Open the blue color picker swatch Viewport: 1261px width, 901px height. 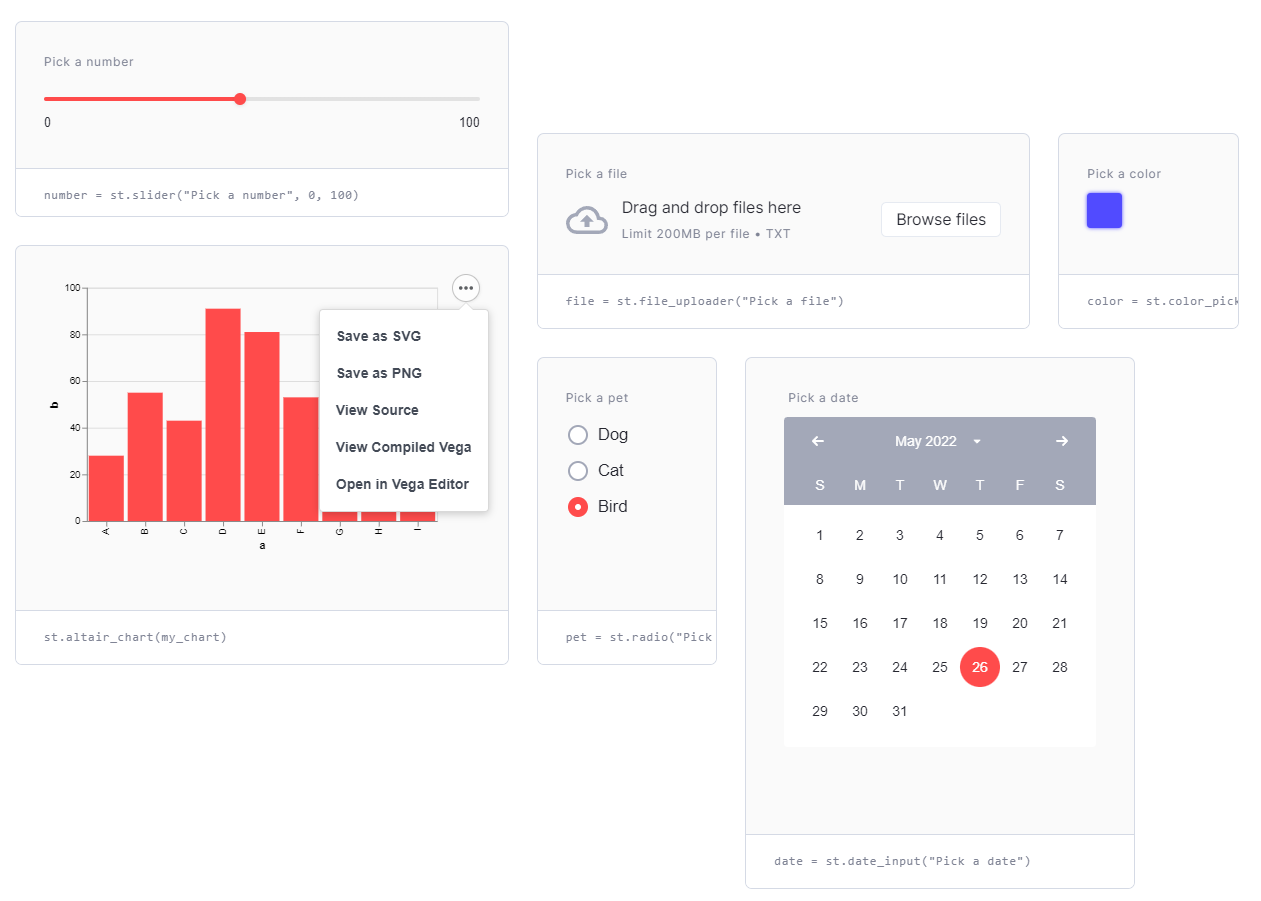[x=1105, y=211]
